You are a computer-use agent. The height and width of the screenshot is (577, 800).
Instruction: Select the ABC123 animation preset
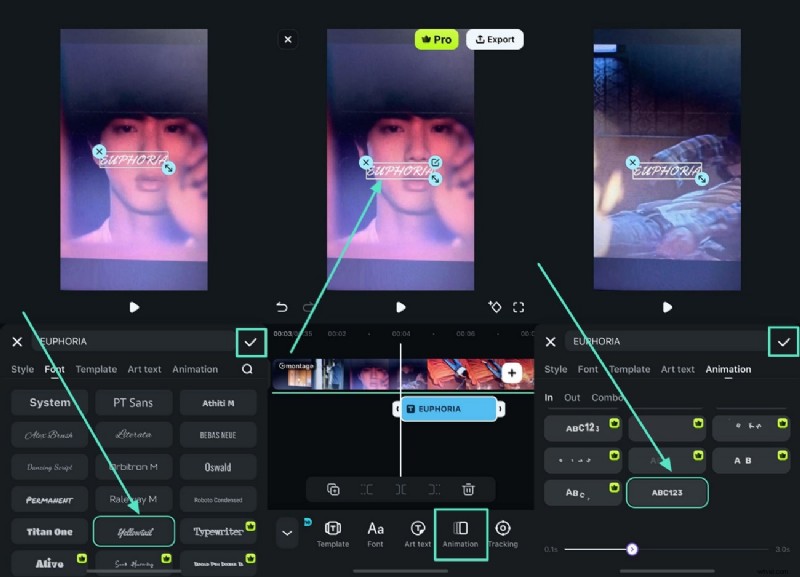[668, 492]
